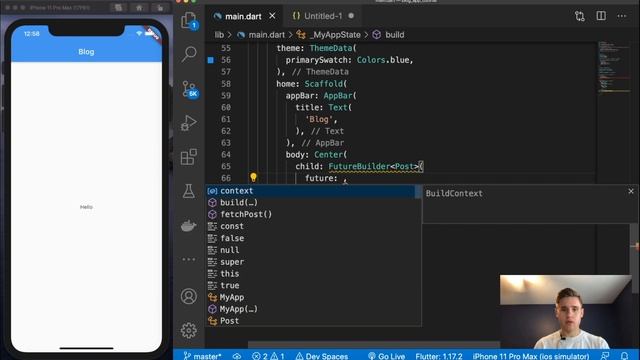Open errors and warnings in status bar

tap(268, 356)
